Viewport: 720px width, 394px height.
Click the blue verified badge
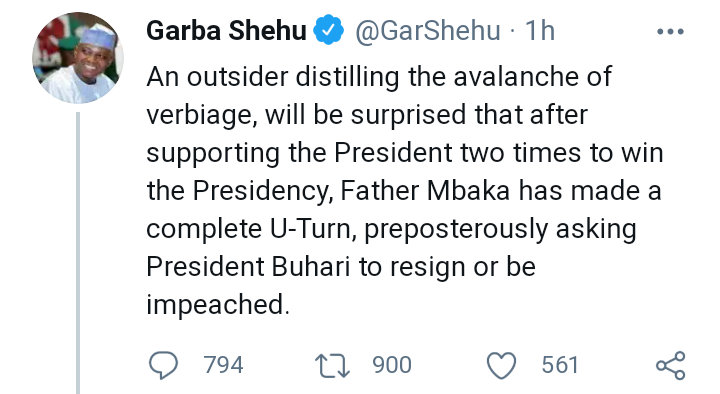[328, 30]
